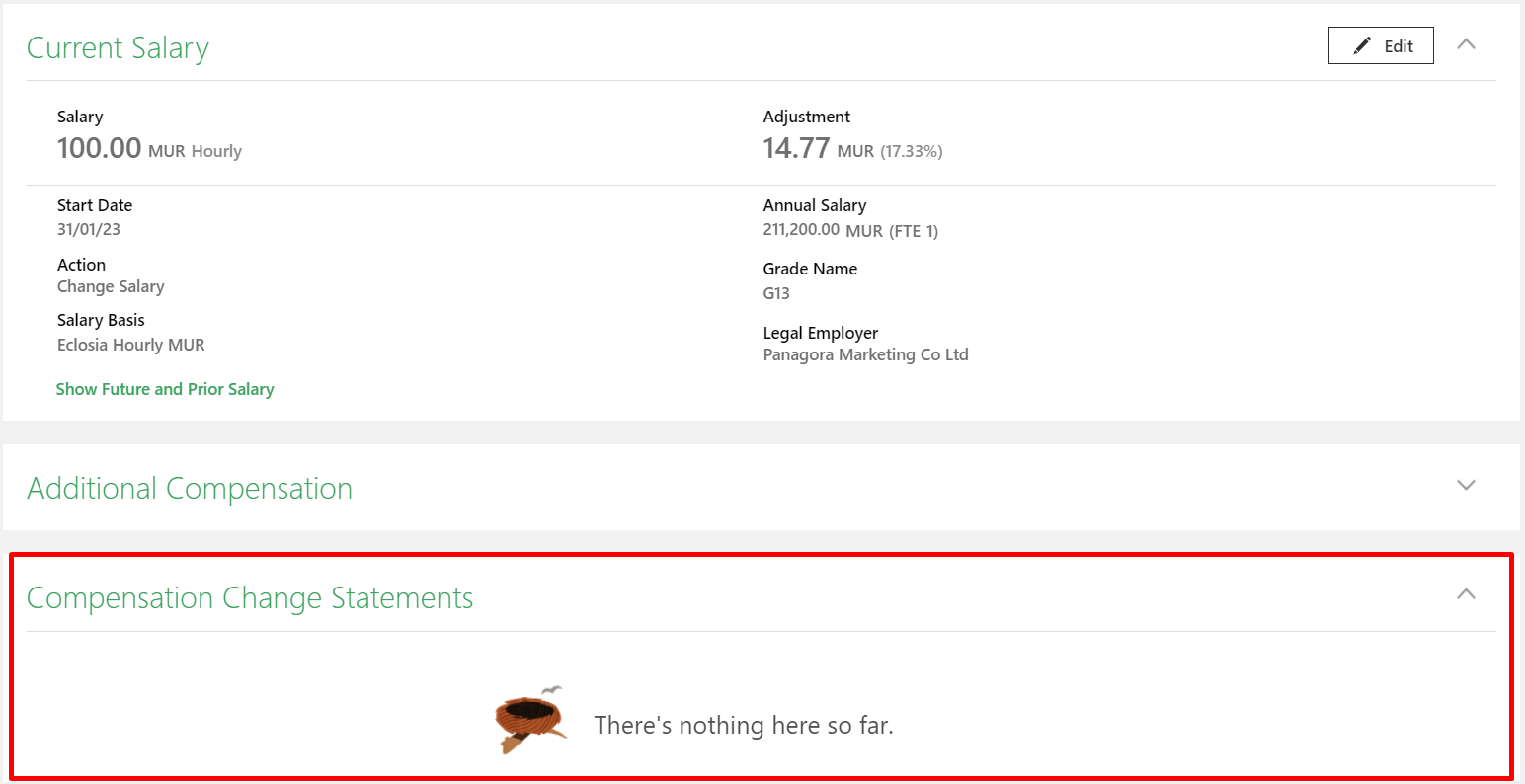1525x784 pixels.
Task: Collapse the Compensation Change Statements section
Action: tap(1467, 594)
